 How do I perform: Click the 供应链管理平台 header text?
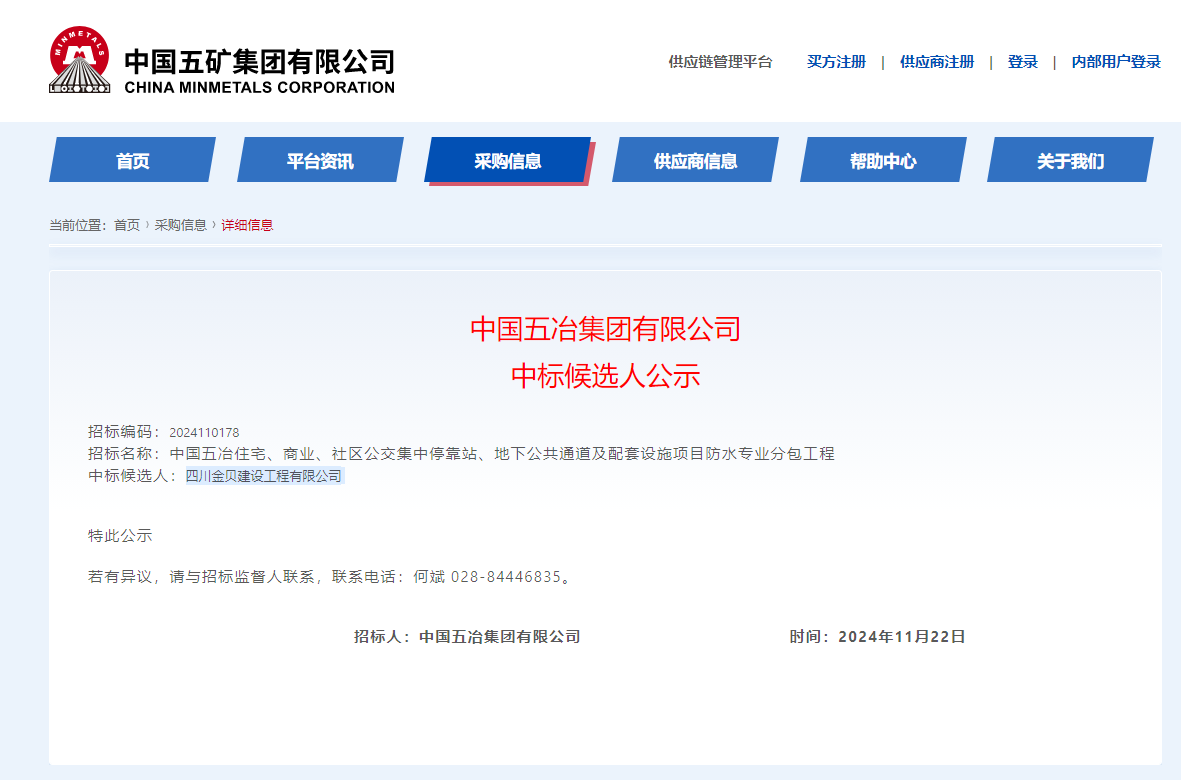click(x=720, y=62)
